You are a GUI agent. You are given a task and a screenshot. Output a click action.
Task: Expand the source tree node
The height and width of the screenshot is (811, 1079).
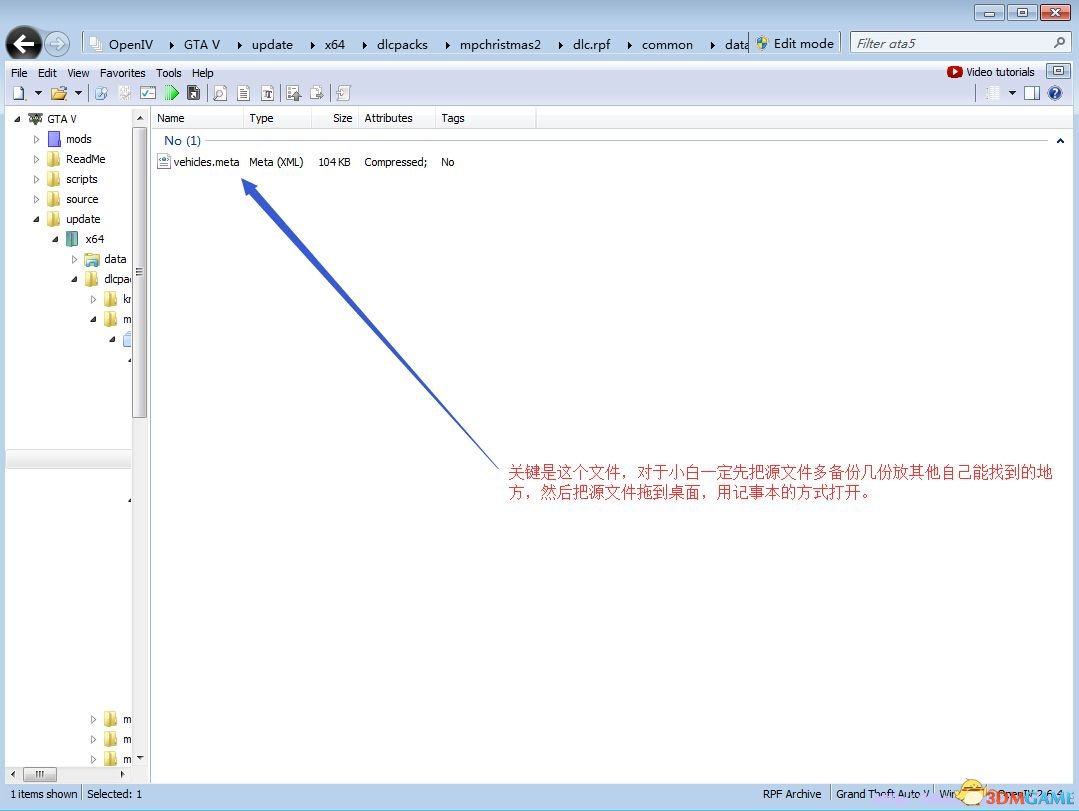pyautogui.click(x=36, y=199)
